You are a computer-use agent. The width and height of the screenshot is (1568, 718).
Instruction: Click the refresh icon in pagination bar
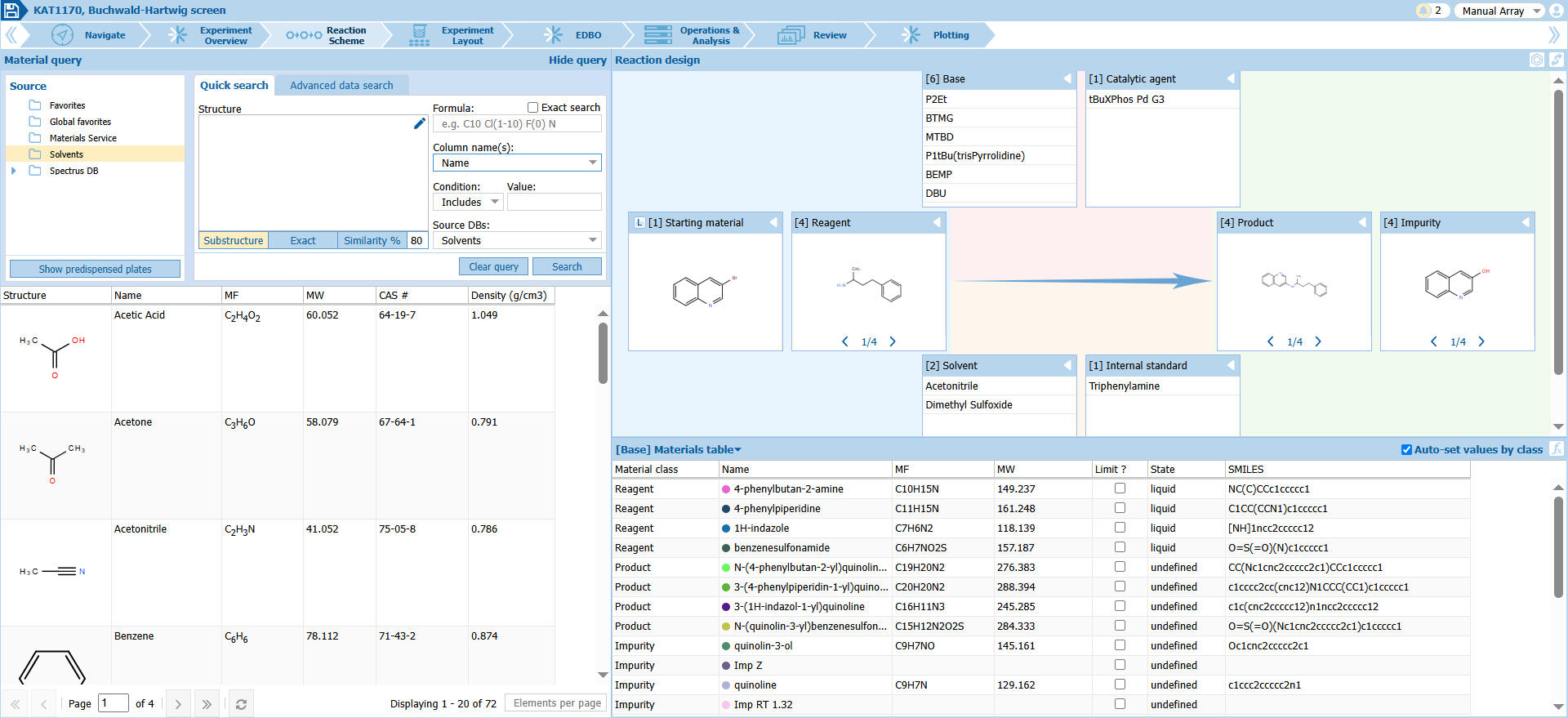(241, 704)
